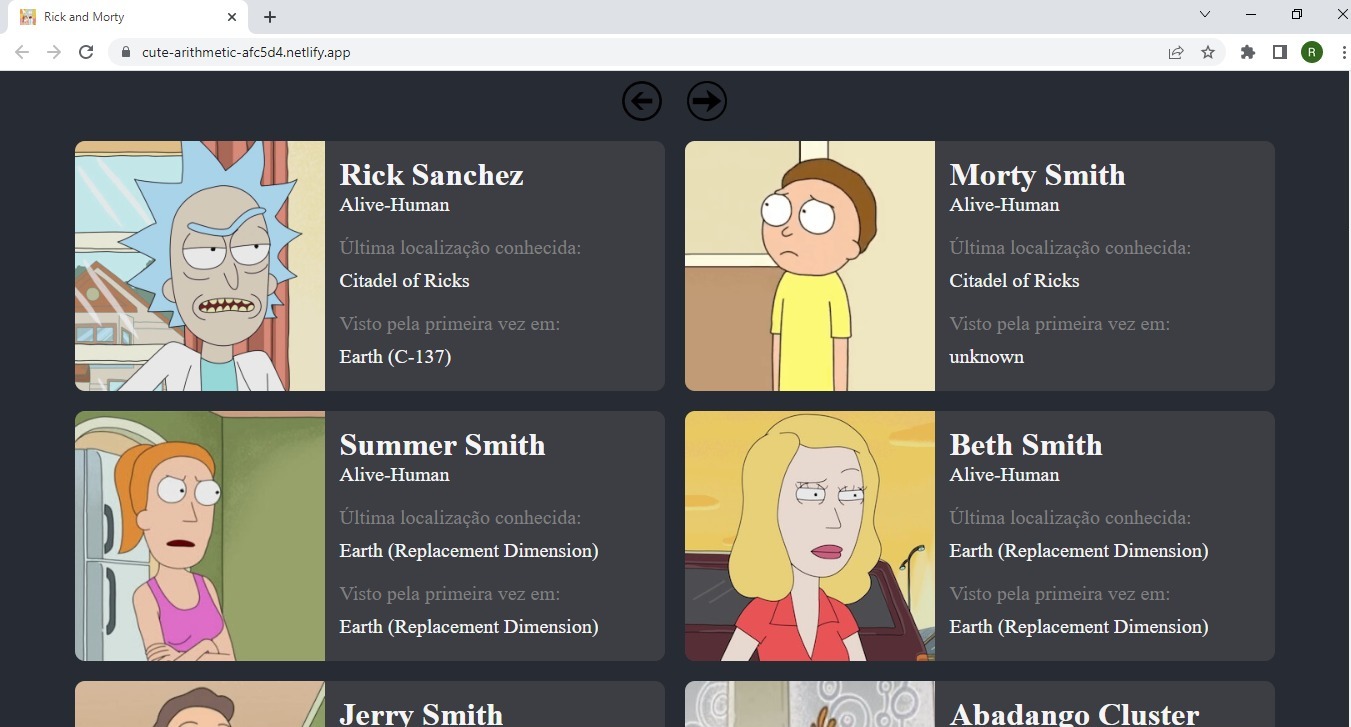Image resolution: width=1351 pixels, height=727 pixels.
Task: Click the browser back navigation arrow
Action: pyautogui.click(x=21, y=51)
